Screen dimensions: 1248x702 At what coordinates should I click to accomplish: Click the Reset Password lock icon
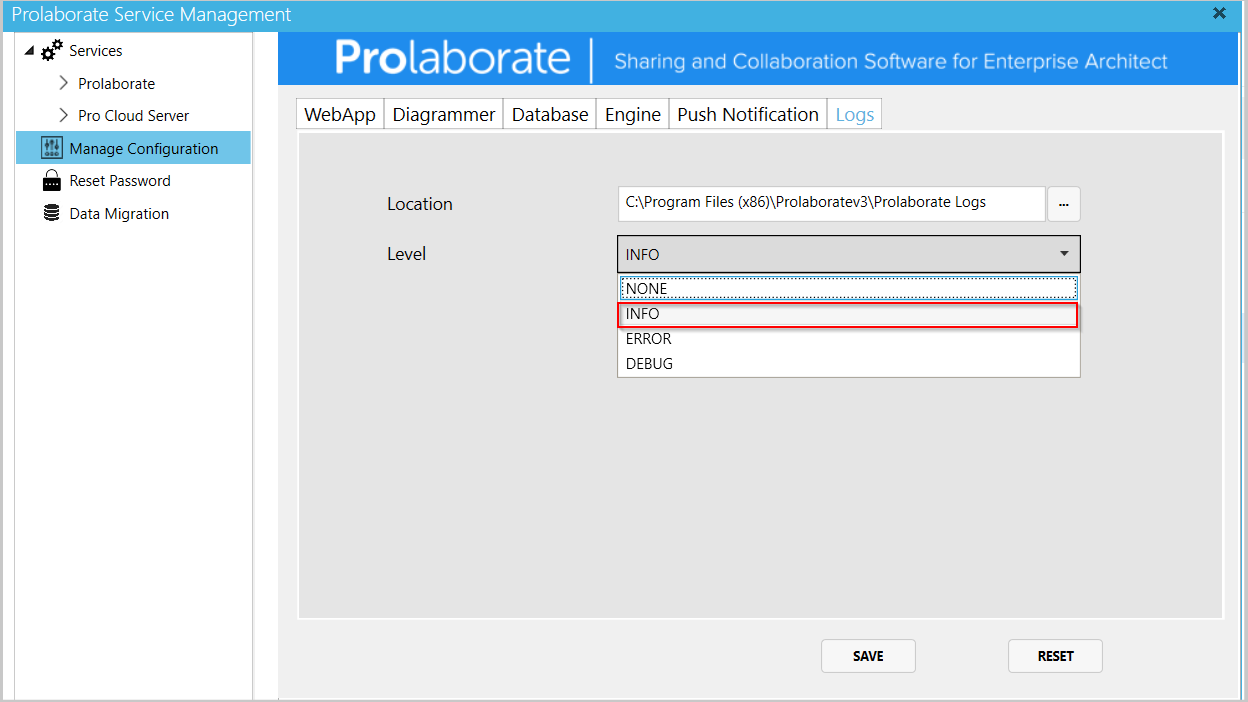(x=52, y=181)
